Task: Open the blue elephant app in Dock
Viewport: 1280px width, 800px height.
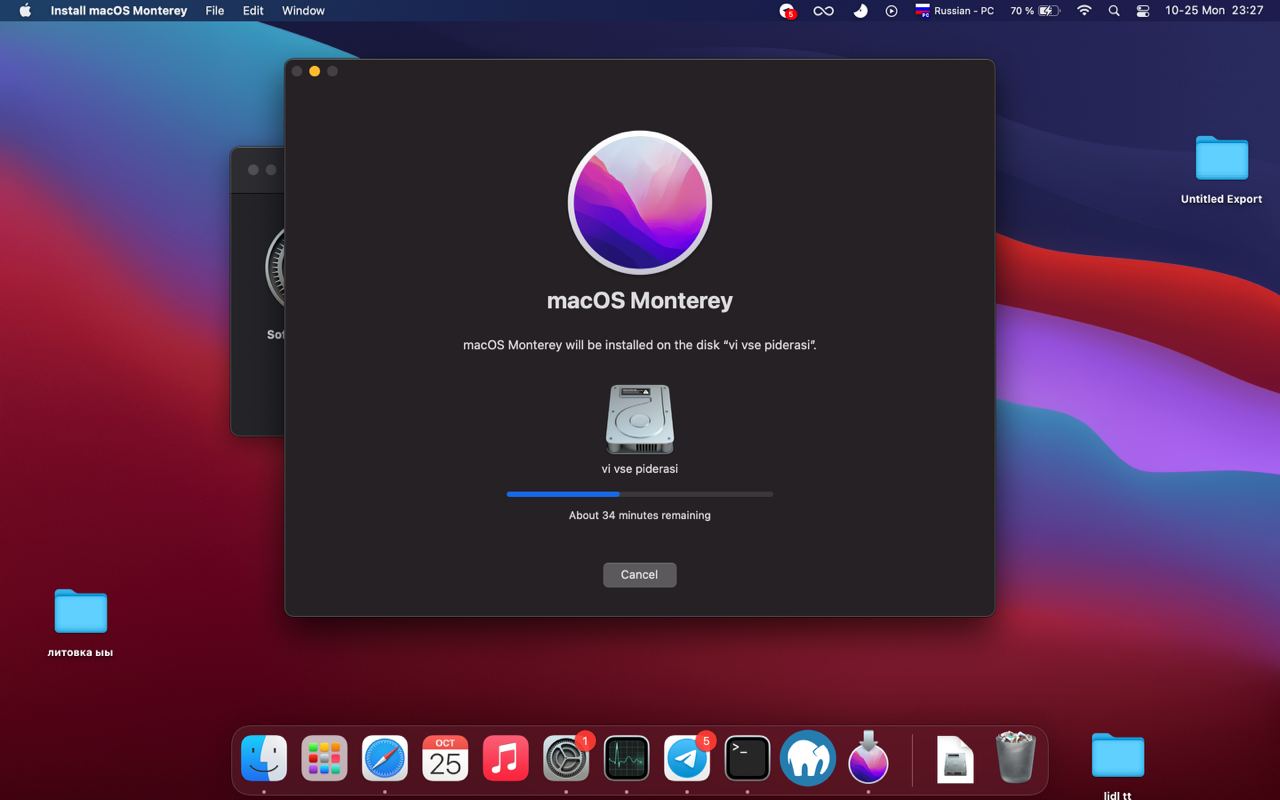Action: coord(808,759)
